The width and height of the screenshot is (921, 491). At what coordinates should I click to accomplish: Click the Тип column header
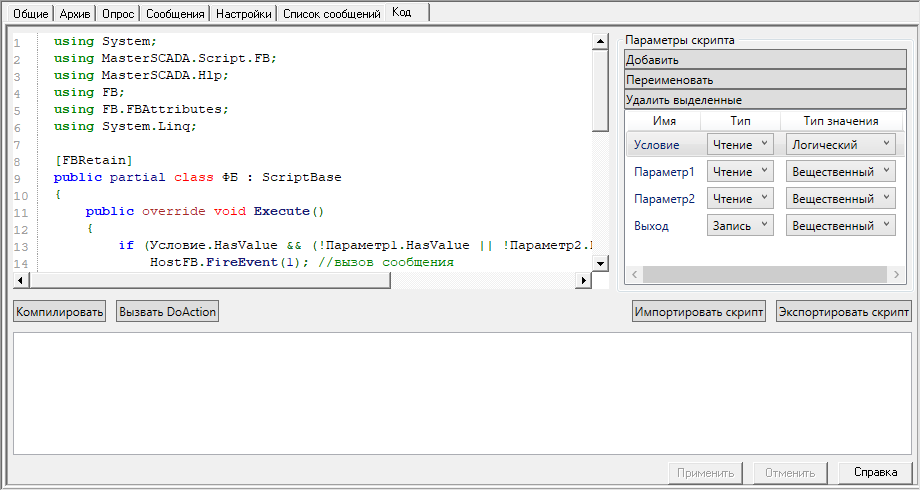(740, 121)
